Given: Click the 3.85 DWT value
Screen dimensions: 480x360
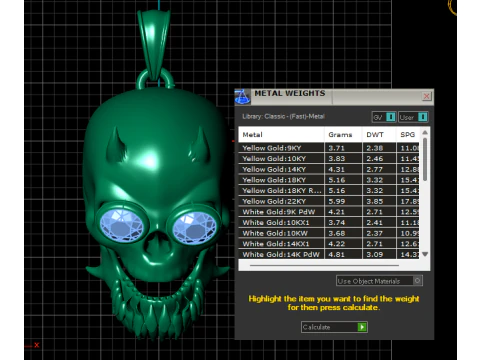Looking at the screenshot, I should click(375, 201).
